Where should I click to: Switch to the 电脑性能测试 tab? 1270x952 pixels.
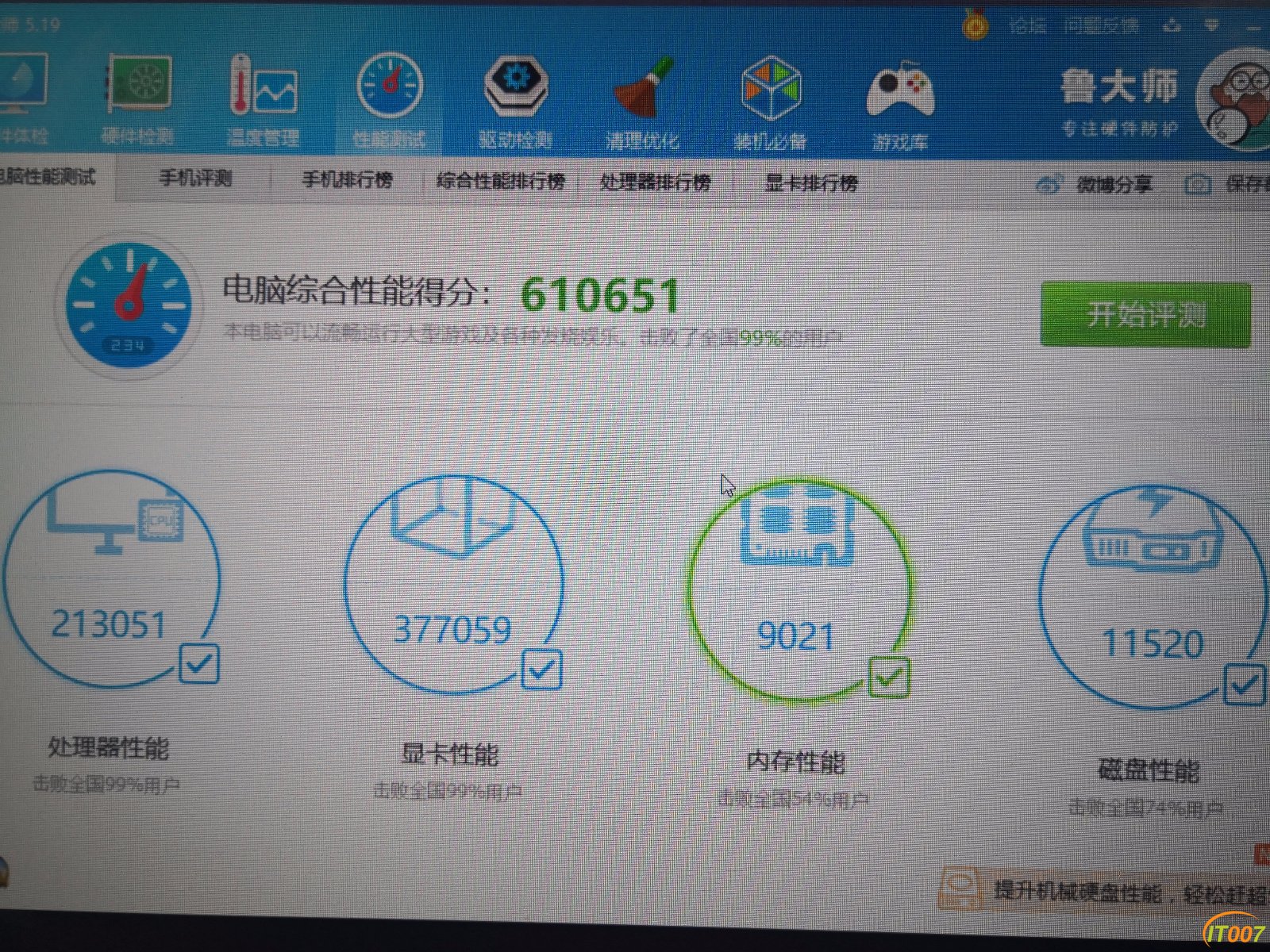(48, 177)
